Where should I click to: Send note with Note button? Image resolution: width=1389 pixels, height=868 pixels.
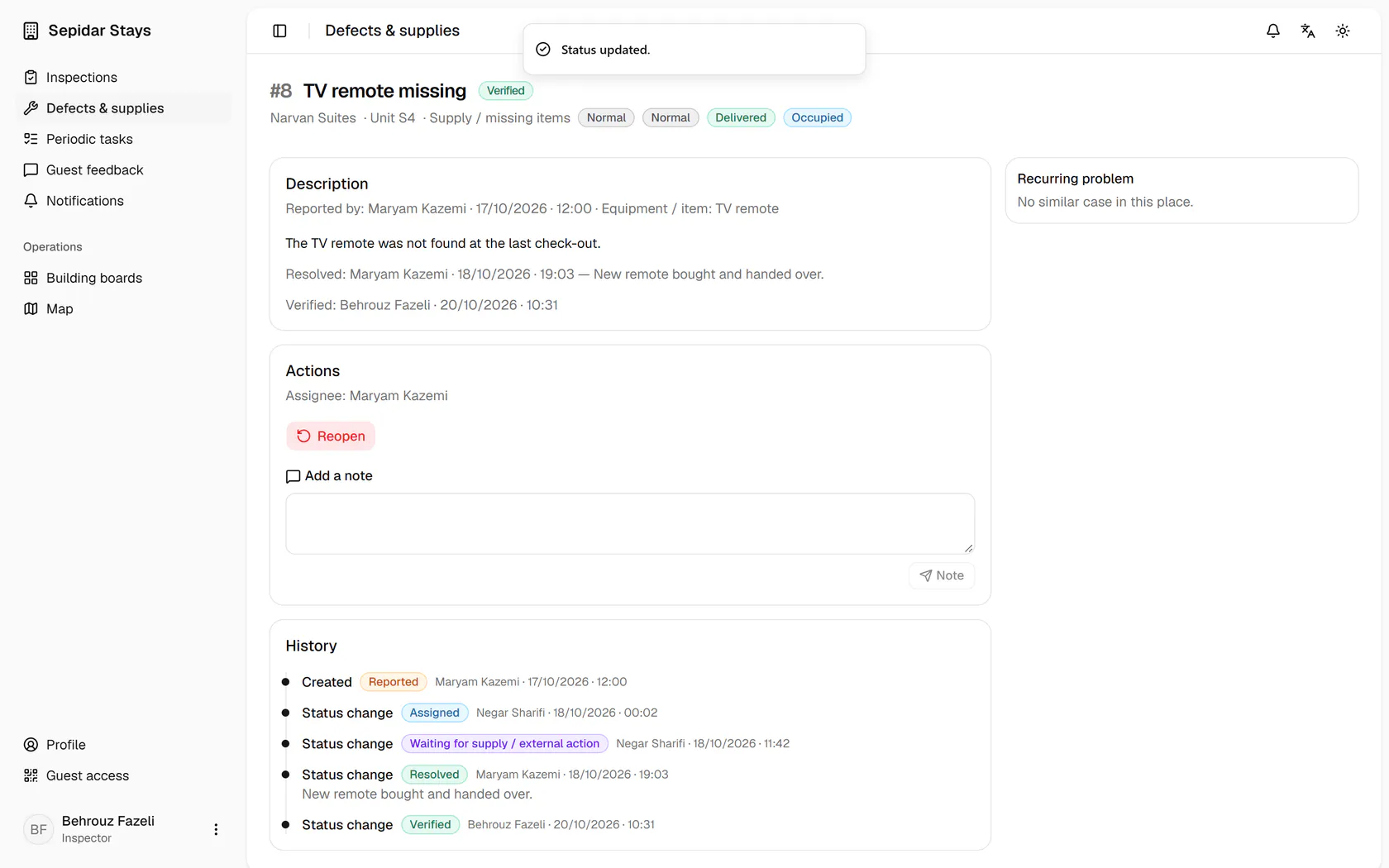[942, 575]
